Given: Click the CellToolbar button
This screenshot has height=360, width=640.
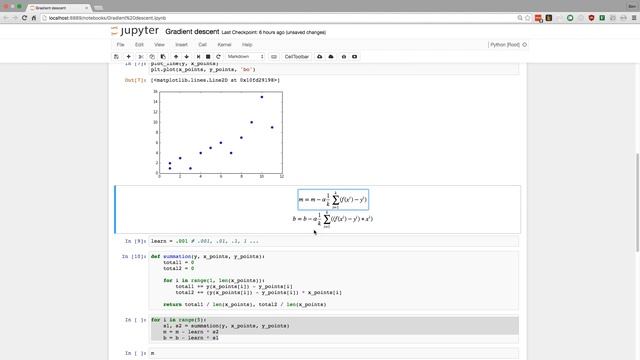Looking at the screenshot, I should pos(297,57).
